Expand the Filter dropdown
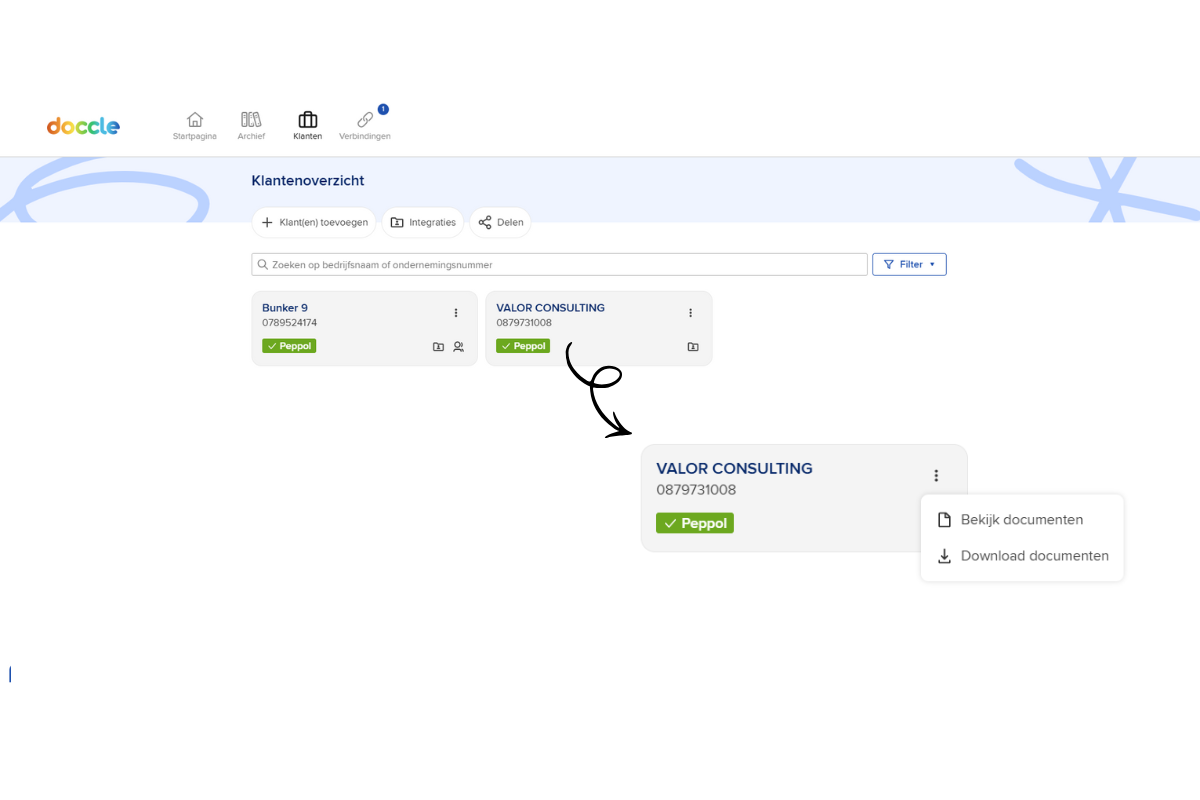The width and height of the screenshot is (1200, 800). pos(909,264)
